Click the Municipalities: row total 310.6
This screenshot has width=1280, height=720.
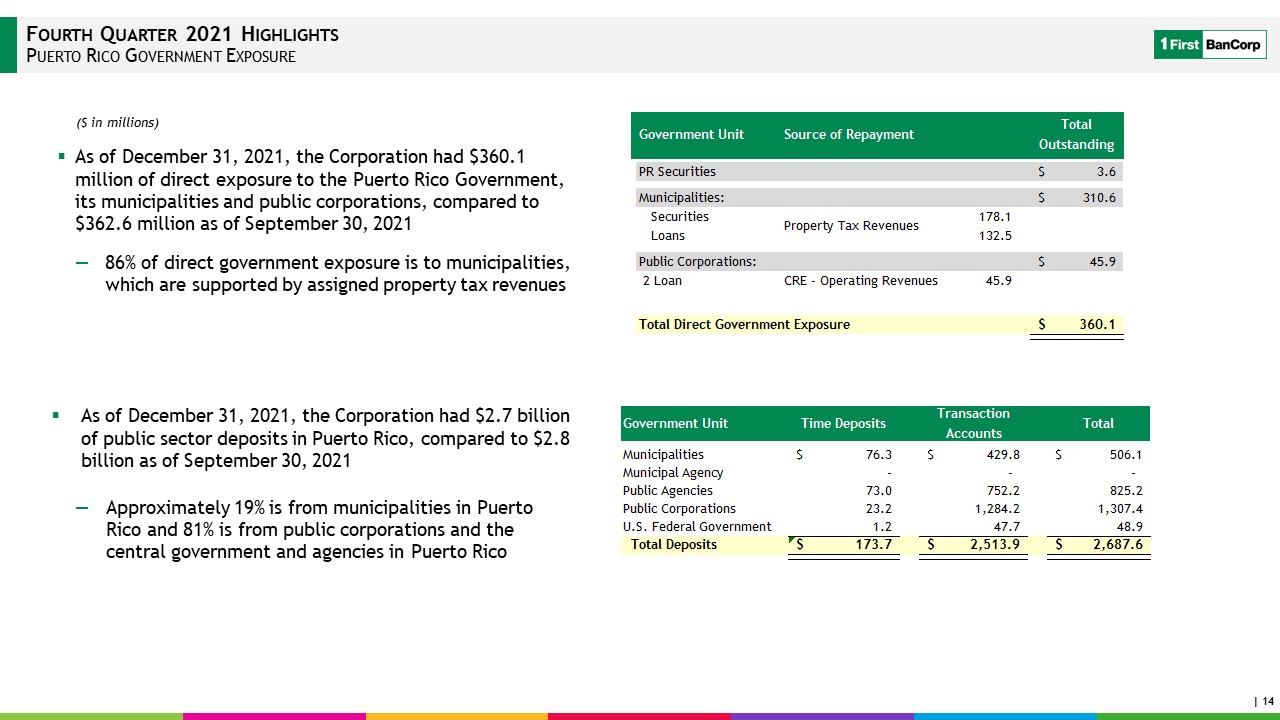(x=1098, y=198)
